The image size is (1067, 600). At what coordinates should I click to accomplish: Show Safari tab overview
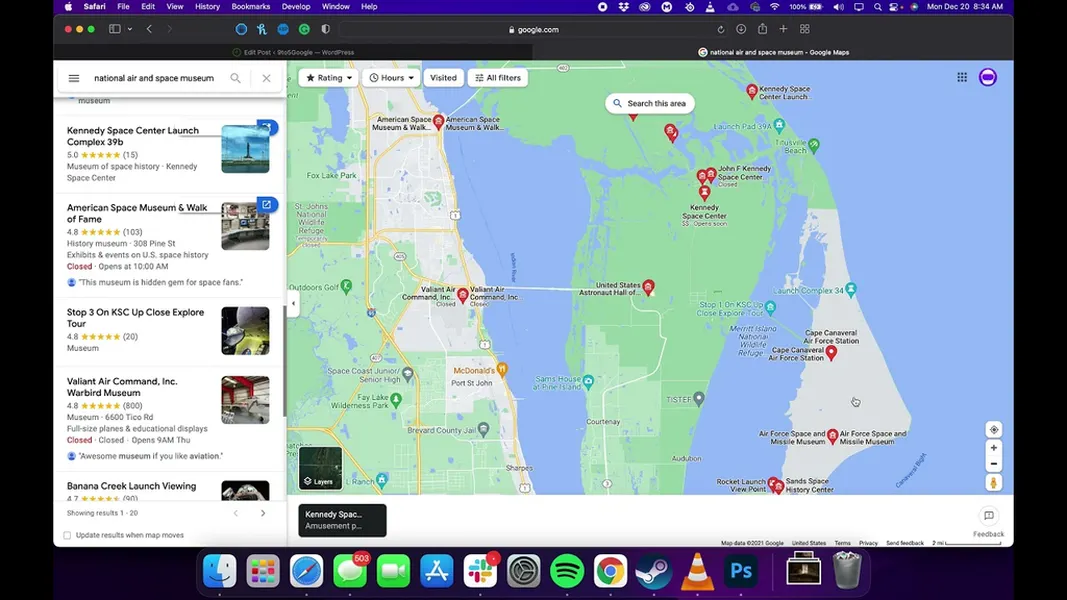point(805,29)
